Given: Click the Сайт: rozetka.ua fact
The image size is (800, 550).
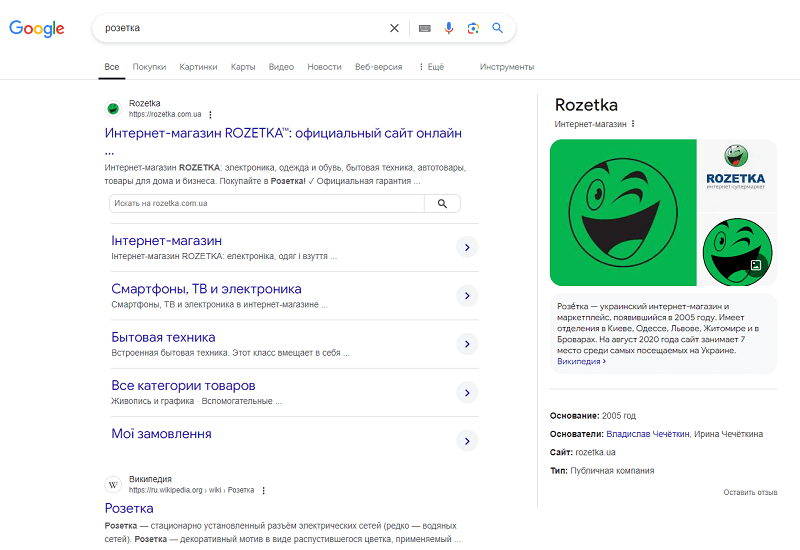Looking at the screenshot, I should 583,453.
